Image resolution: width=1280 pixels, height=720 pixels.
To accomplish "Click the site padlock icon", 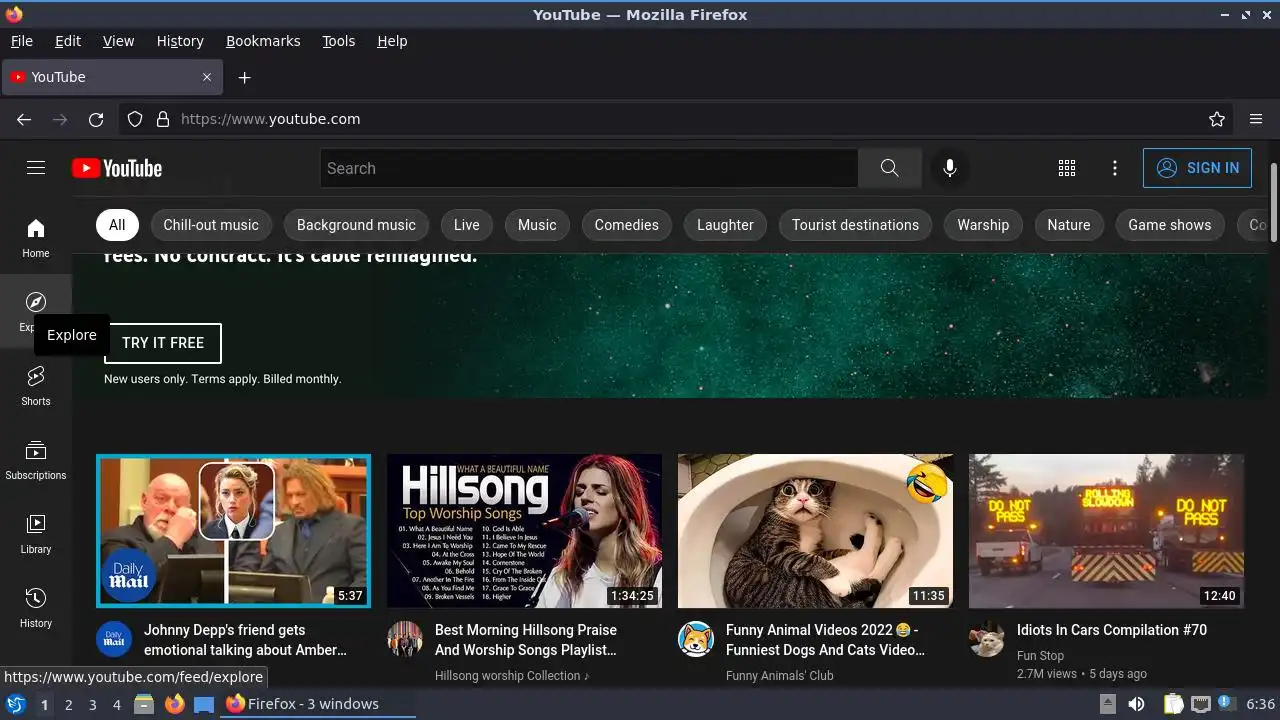I will click(x=163, y=119).
